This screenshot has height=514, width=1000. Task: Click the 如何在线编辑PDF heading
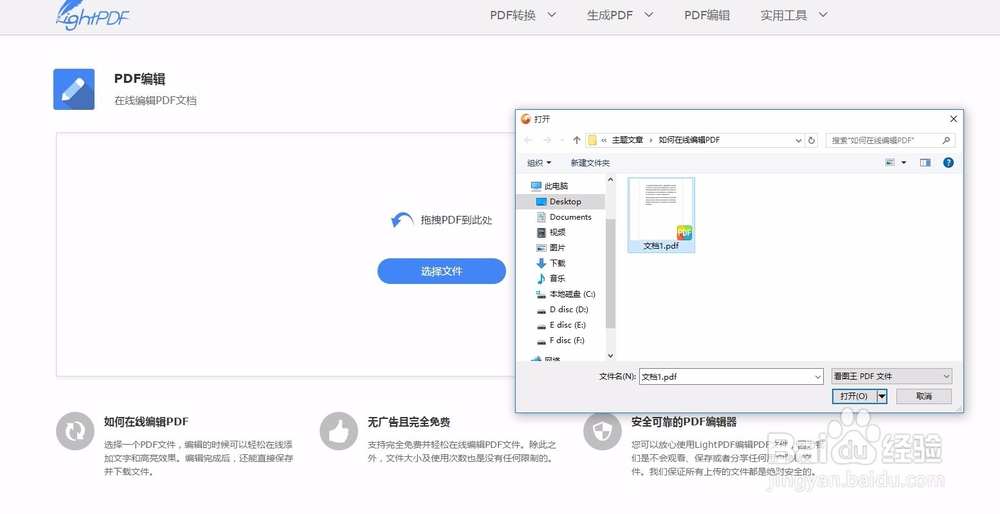coord(146,422)
